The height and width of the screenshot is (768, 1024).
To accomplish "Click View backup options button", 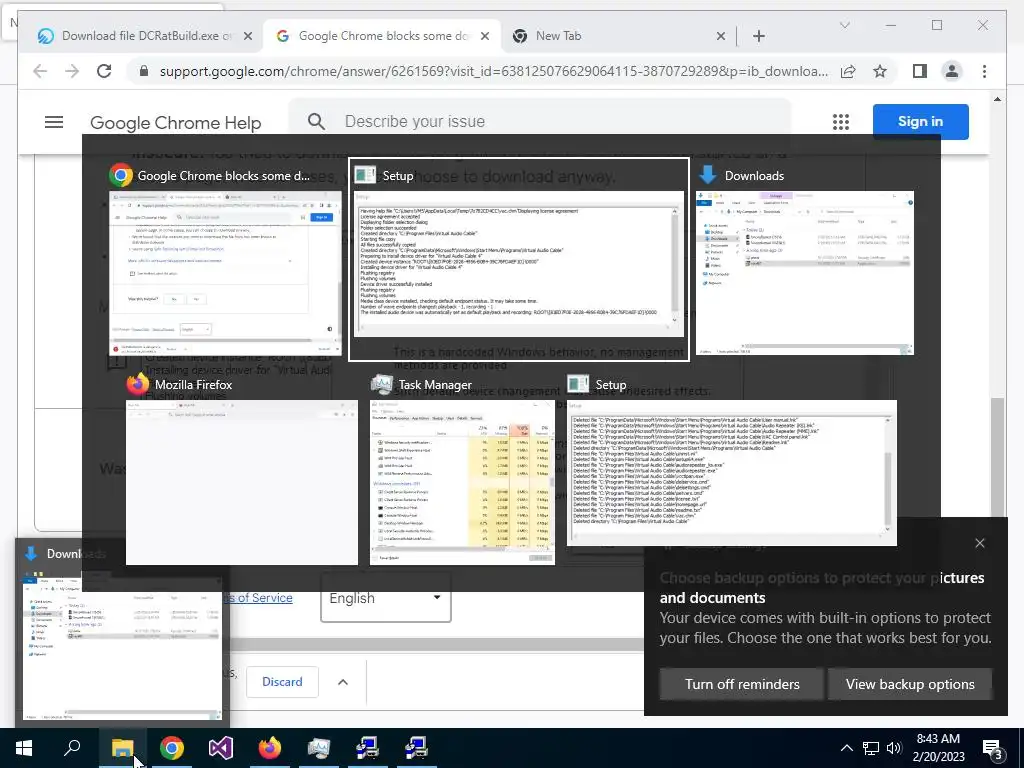I will [910, 684].
